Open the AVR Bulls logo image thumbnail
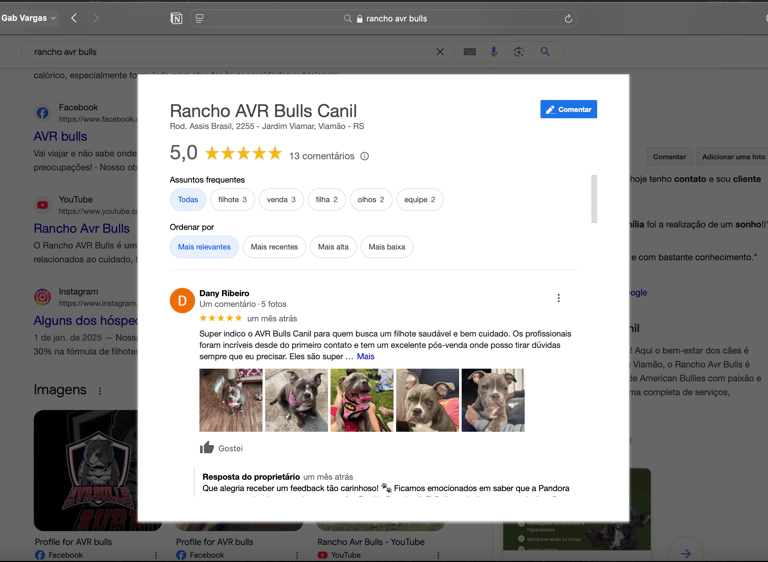The height and width of the screenshot is (562, 768). [86, 470]
